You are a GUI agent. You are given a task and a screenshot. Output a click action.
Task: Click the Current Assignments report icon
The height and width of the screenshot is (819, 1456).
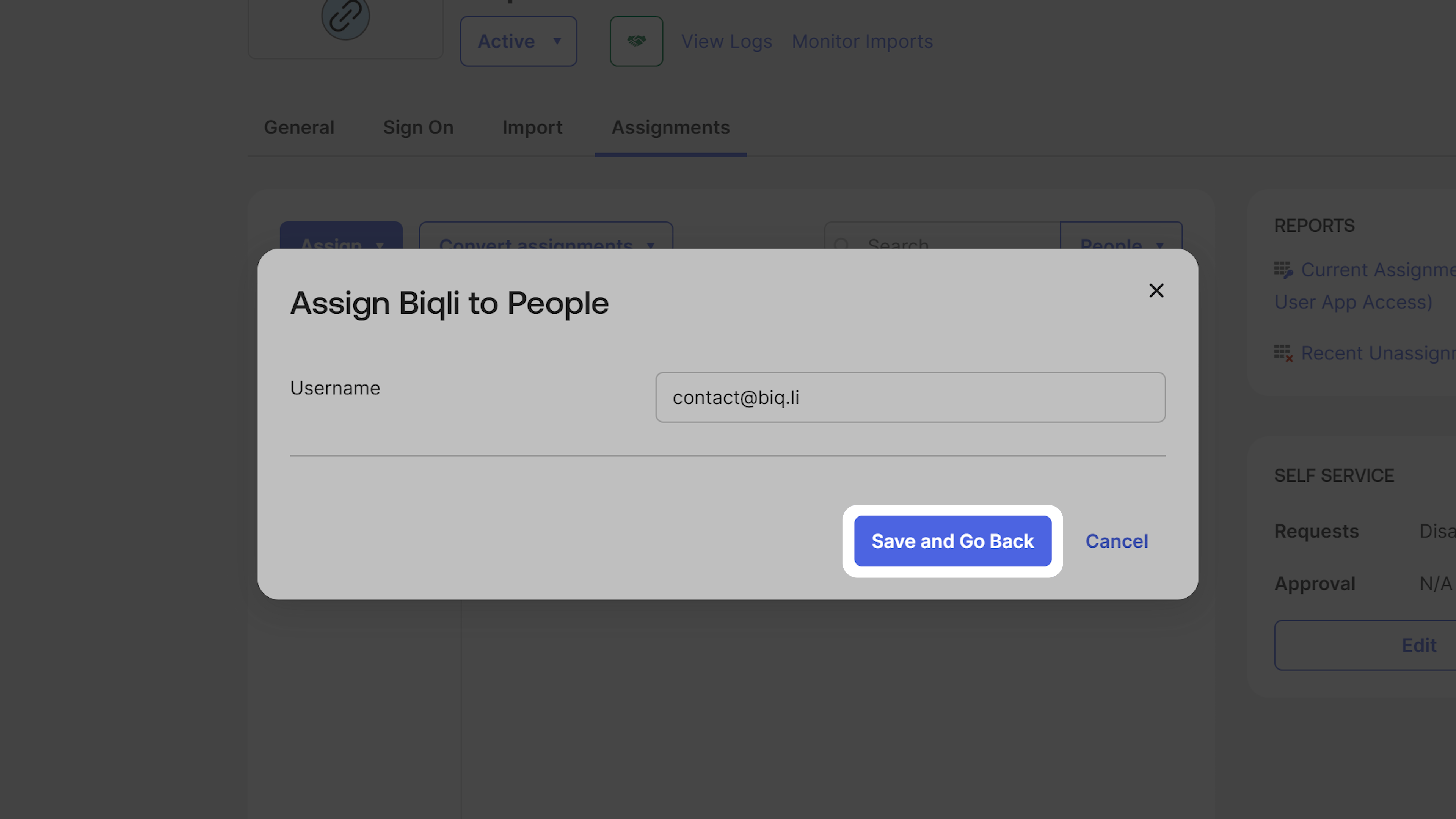pyautogui.click(x=1283, y=270)
